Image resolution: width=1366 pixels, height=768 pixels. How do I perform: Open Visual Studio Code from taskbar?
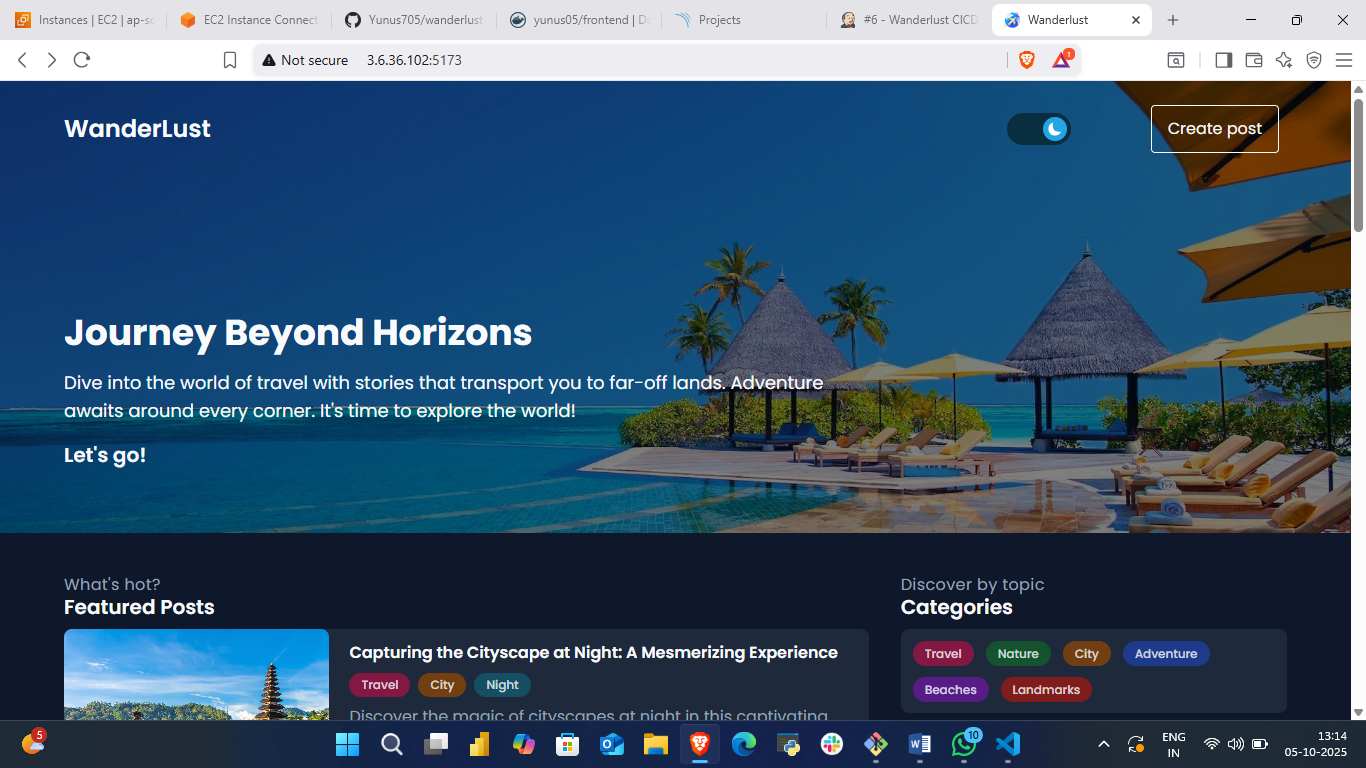pyautogui.click(x=1008, y=744)
